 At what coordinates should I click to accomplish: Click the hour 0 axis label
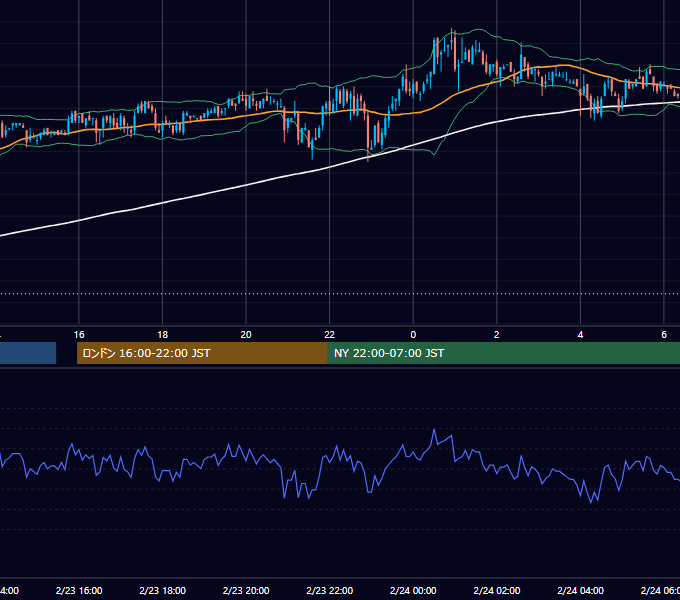click(x=413, y=335)
